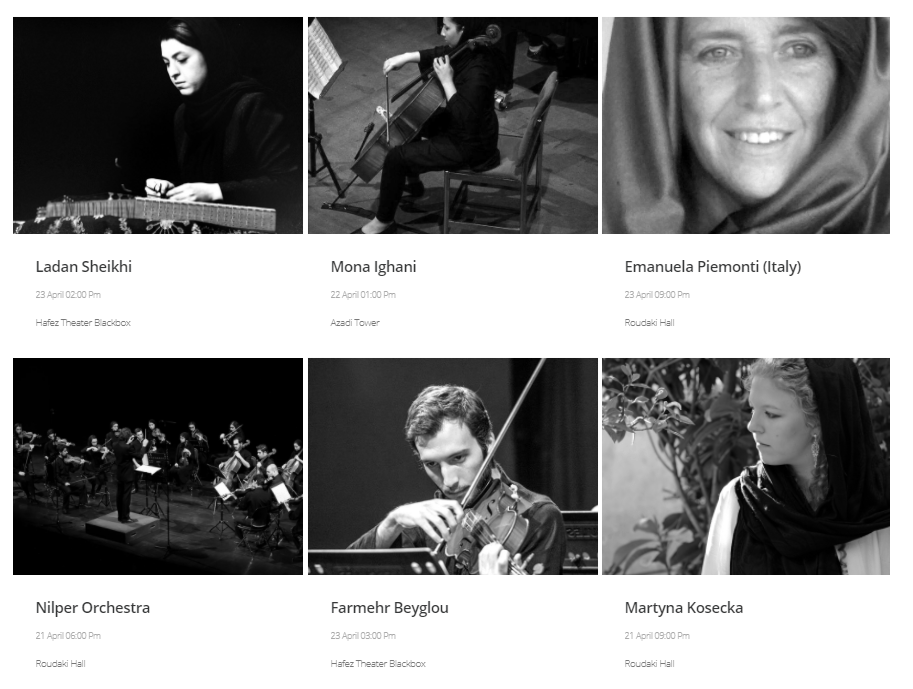Open Martyna Kosecka's portrait photo
Screen dimensions: 913x689
[x=746, y=467]
